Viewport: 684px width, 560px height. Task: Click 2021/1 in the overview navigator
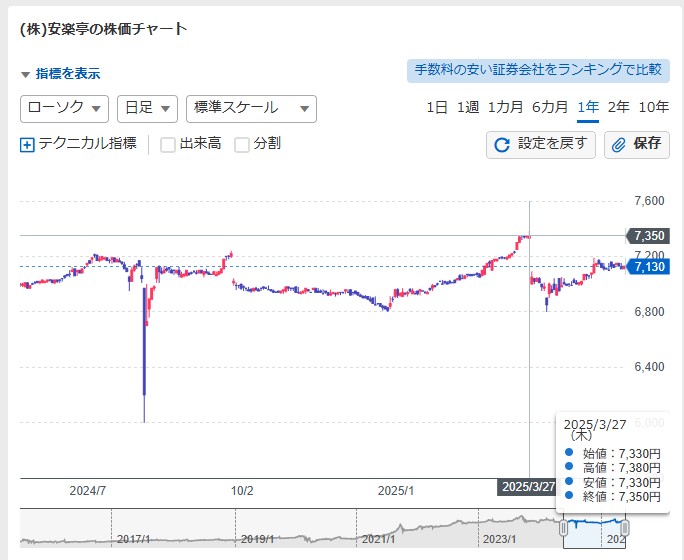pyautogui.click(x=378, y=540)
